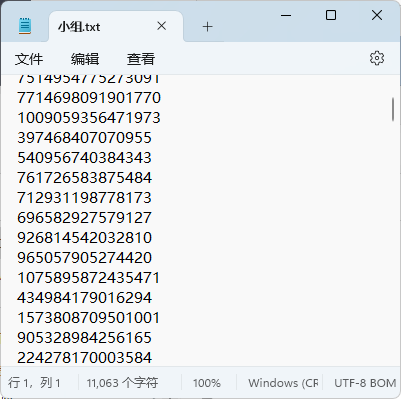Click the Windows (CR line ending indicator

pos(283,383)
